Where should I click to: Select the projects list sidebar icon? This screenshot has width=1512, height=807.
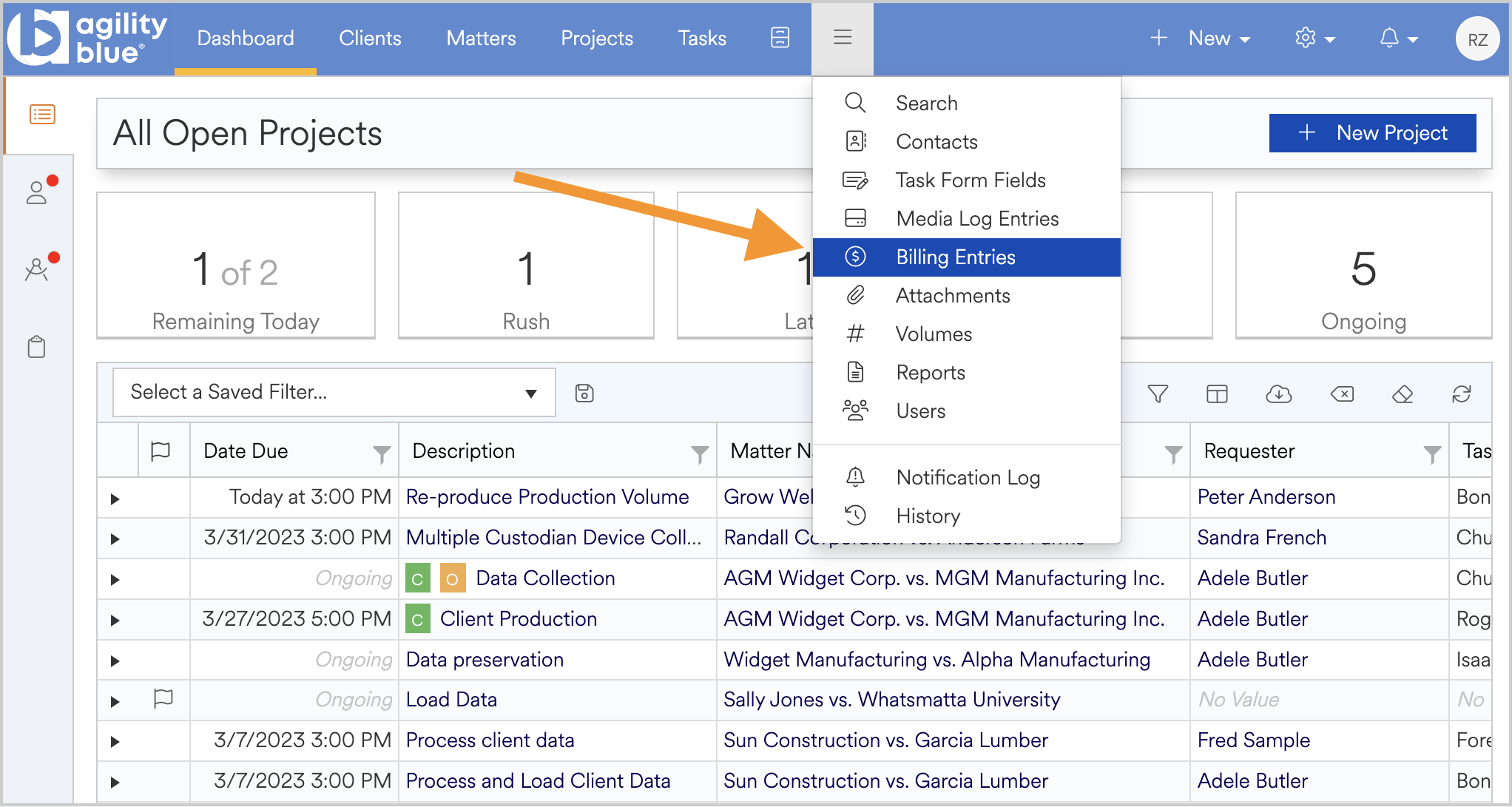tap(42, 115)
